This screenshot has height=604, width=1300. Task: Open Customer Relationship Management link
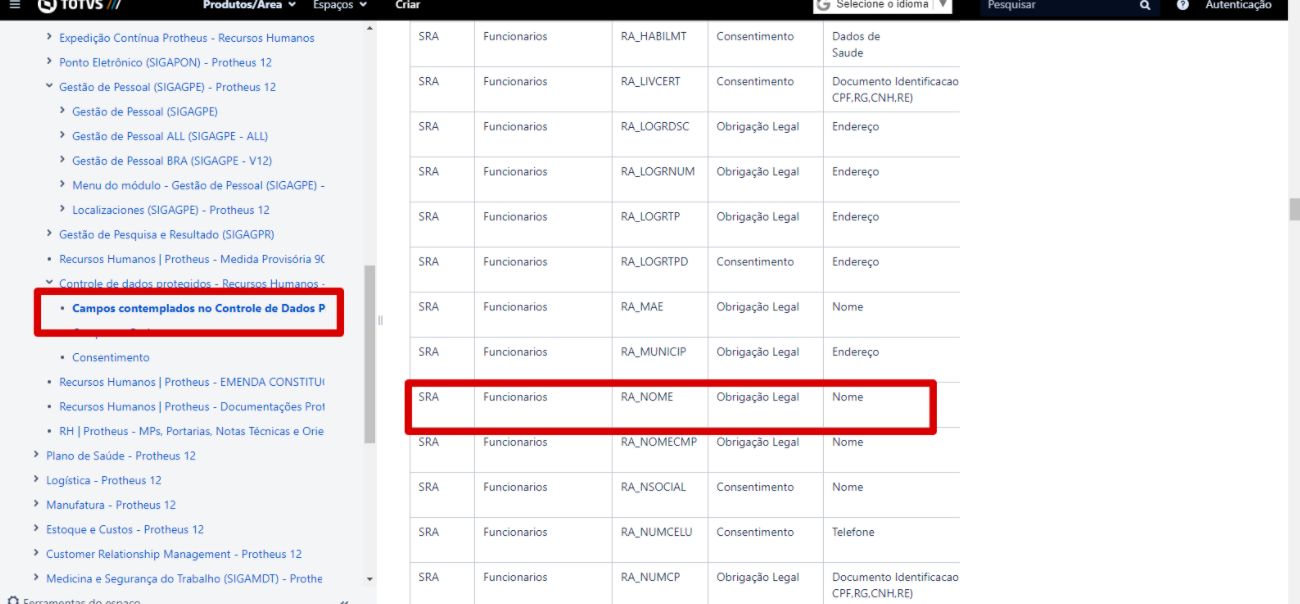click(174, 554)
